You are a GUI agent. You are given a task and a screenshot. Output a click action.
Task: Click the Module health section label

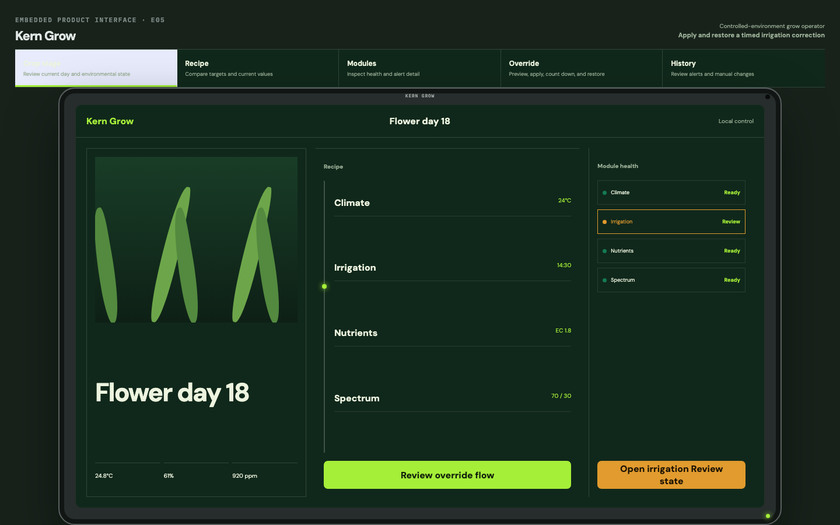coord(618,166)
